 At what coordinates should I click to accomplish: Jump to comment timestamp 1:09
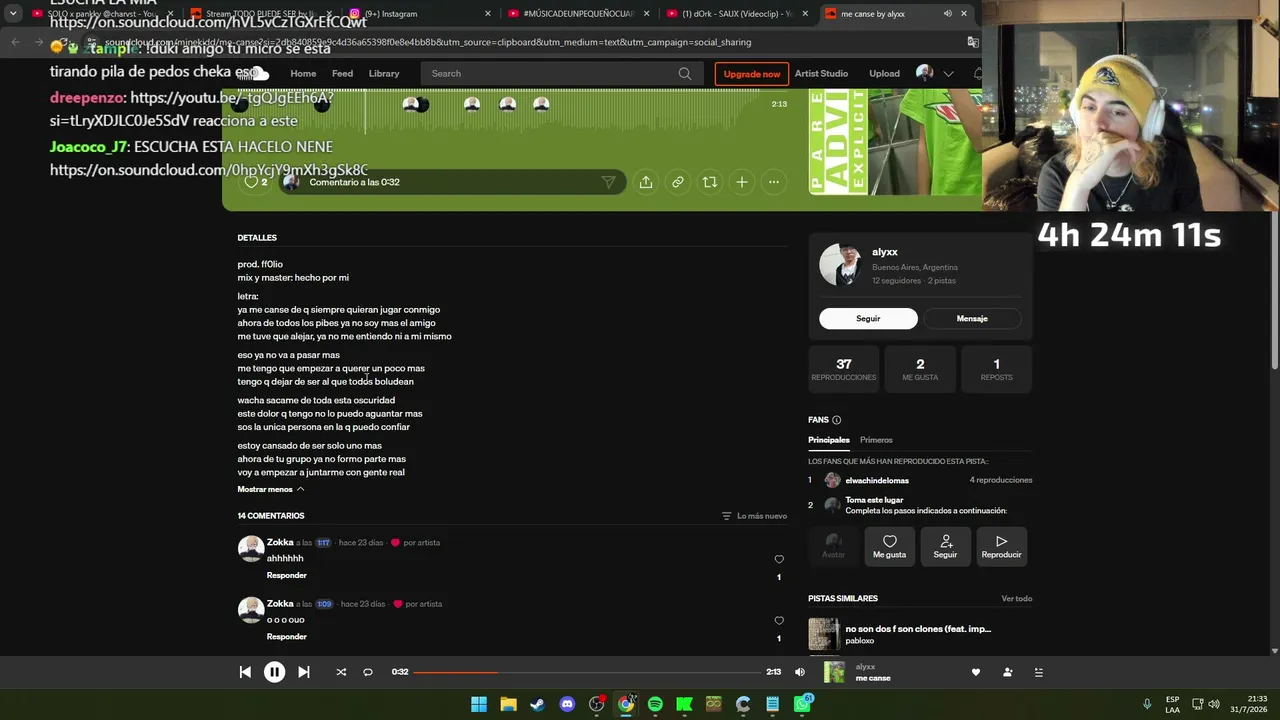tap(324, 604)
